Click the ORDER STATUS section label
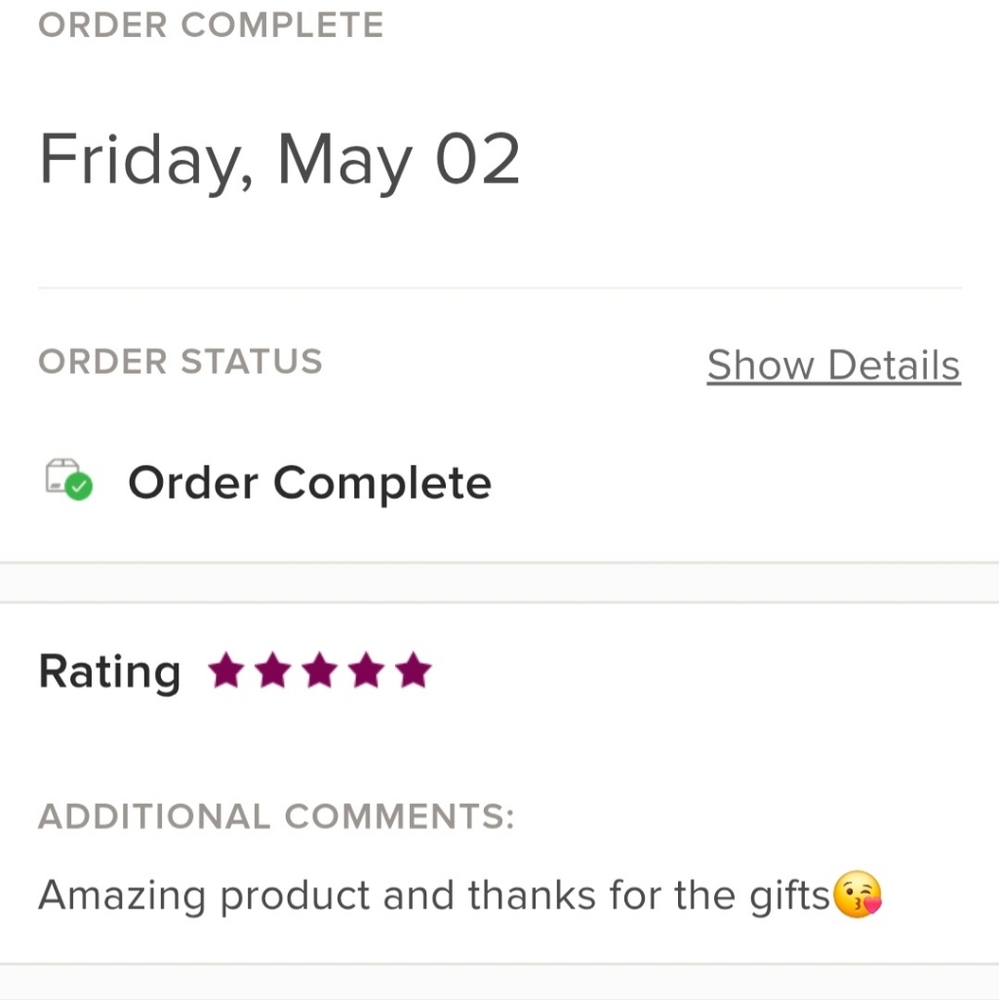The image size is (999, 1000). click(x=181, y=361)
